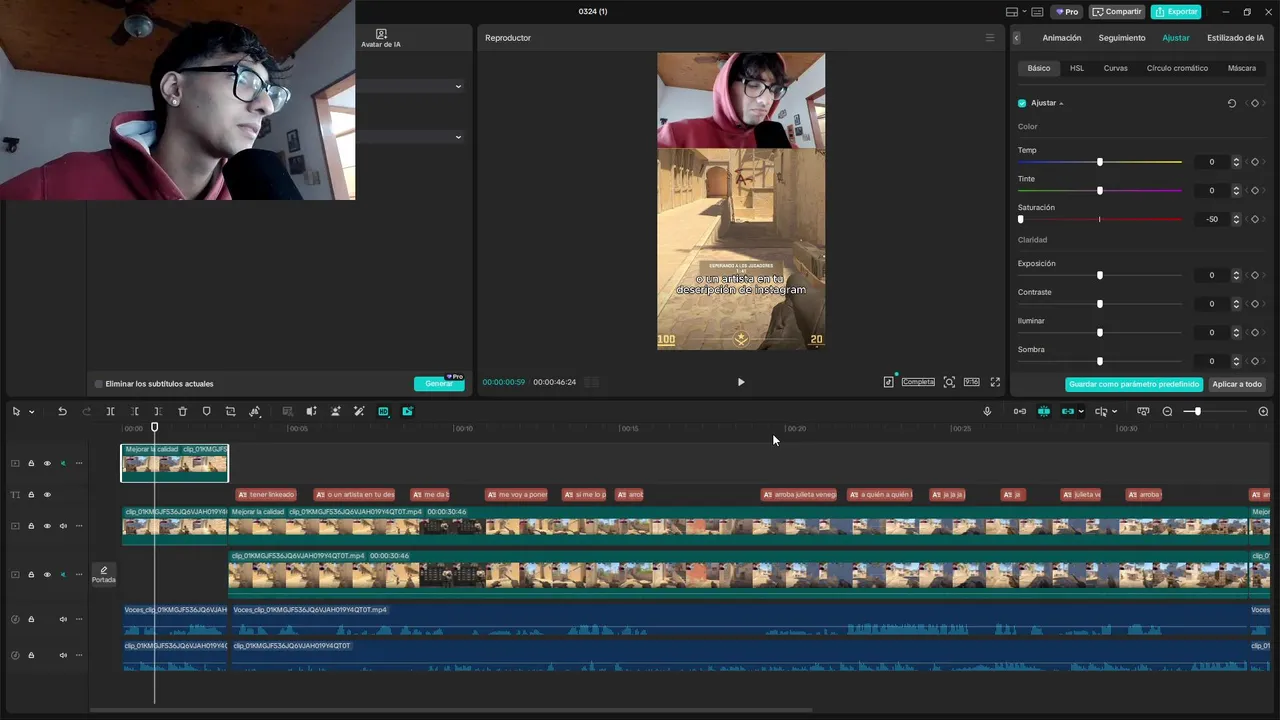1280x720 pixels.
Task: Open the preview-axis split dropdown arrow
Action: pyautogui.click(x=1114, y=412)
